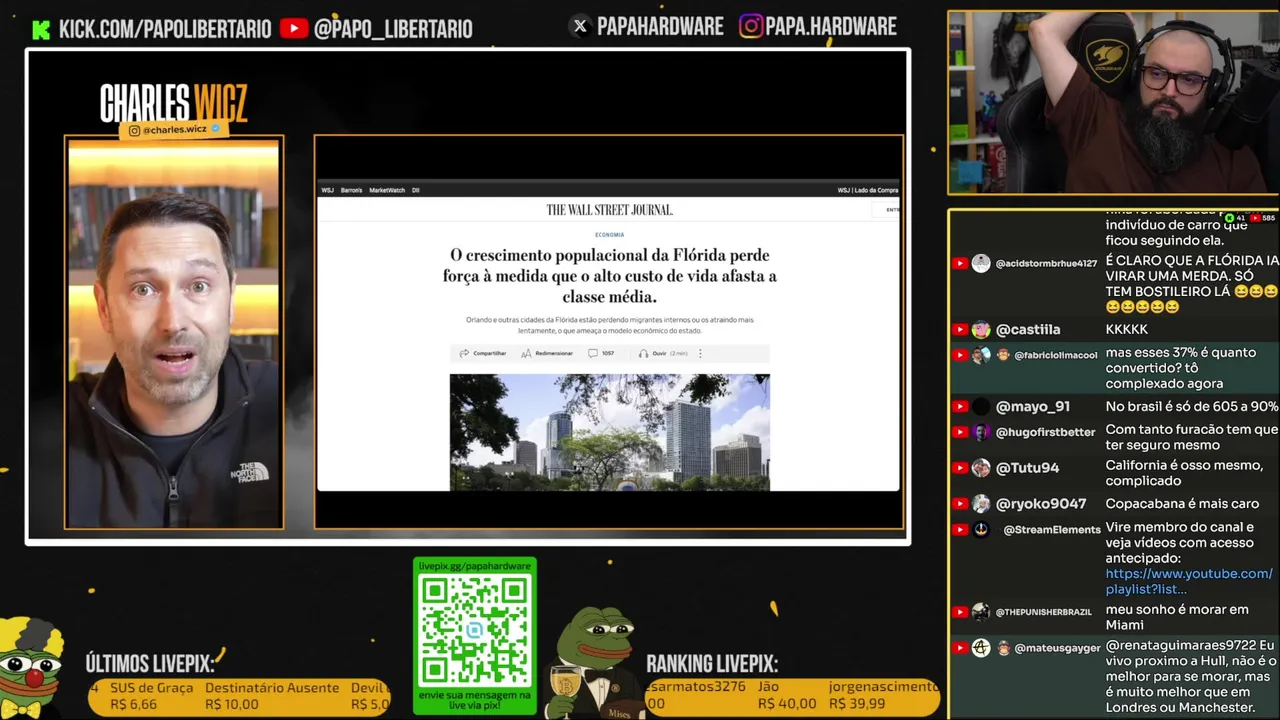Click the Jão R$ 40,00 ranking entry
This screenshot has width=1280, height=720.
tap(787, 696)
